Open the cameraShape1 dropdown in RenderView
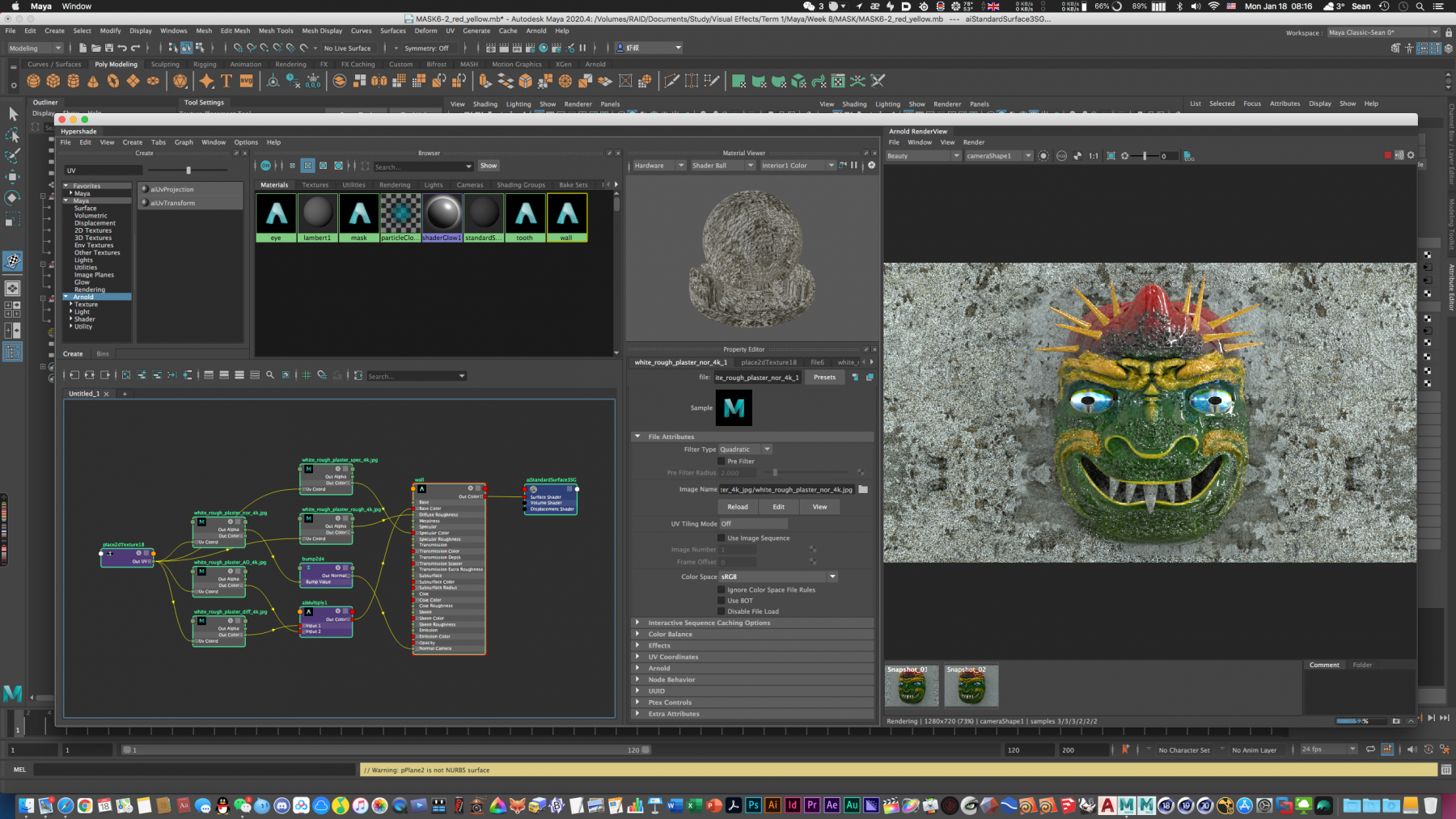The image size is (1456, 819). (x=998, y=156)
